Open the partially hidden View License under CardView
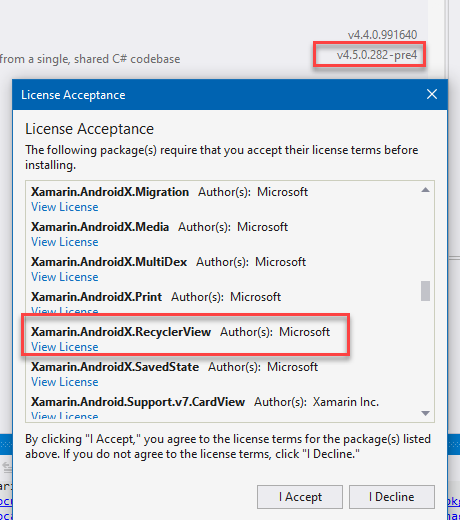 [65, 416]
